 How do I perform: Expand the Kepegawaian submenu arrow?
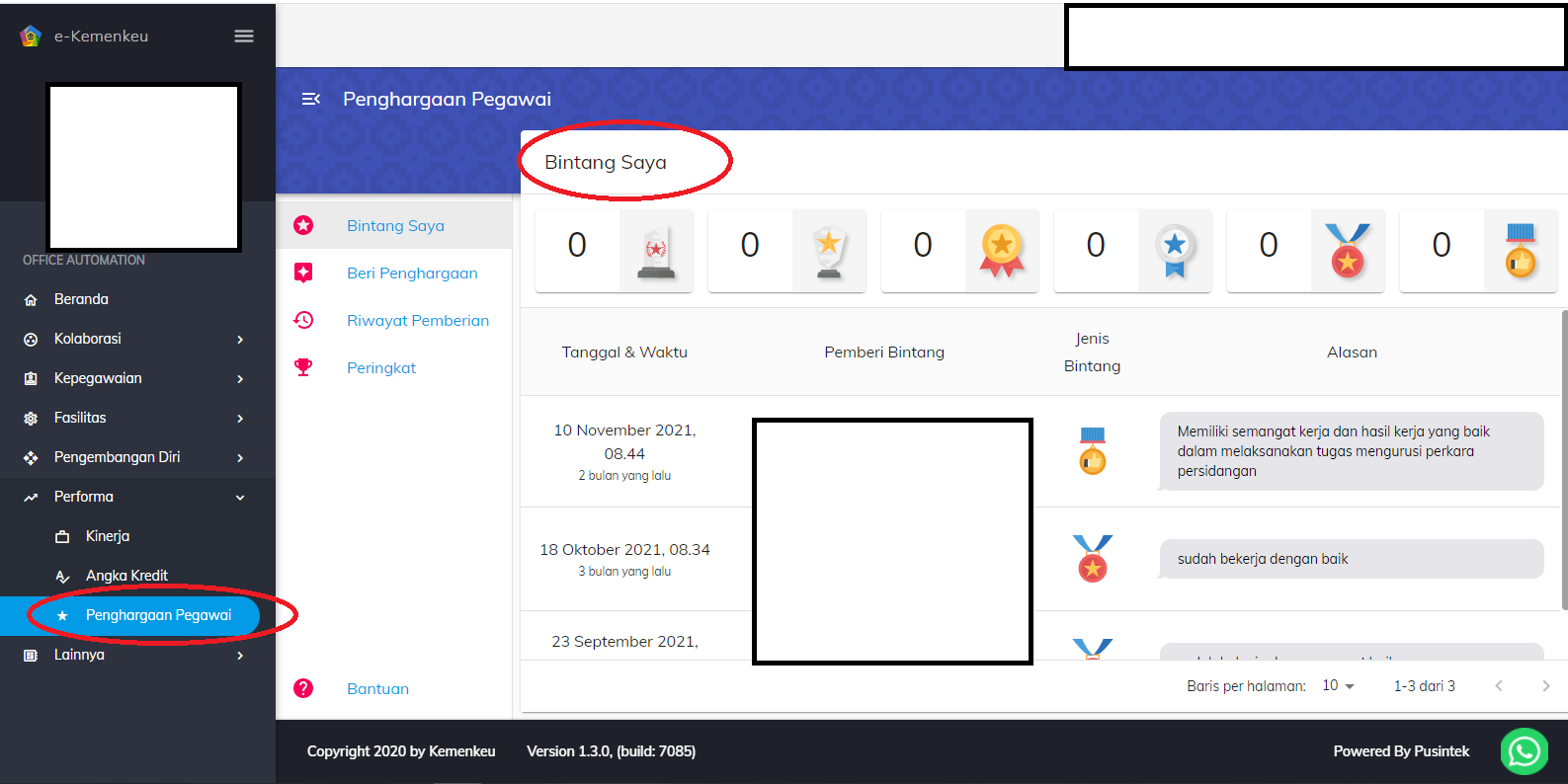[x=240, y=378]
